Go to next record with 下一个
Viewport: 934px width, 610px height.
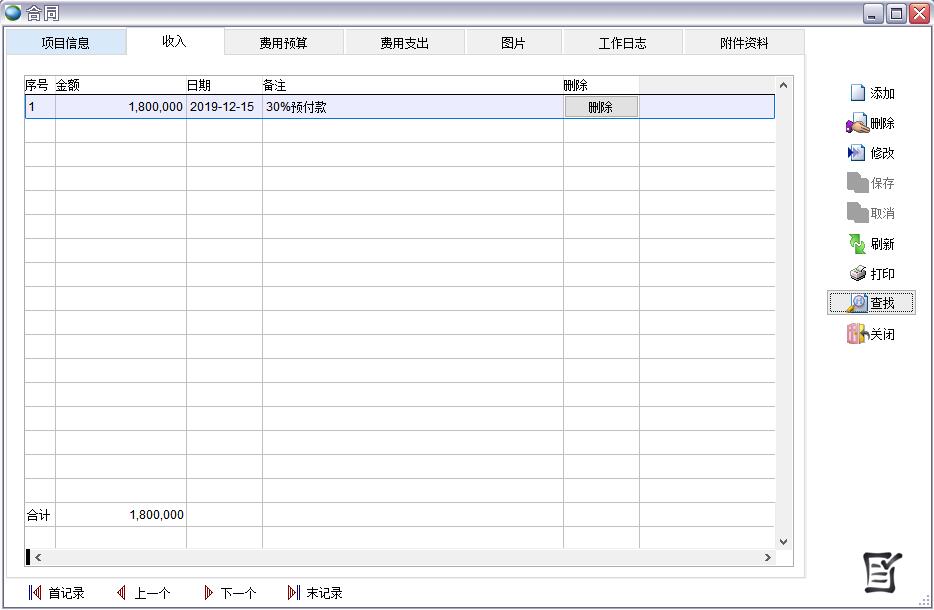[229, 593]
